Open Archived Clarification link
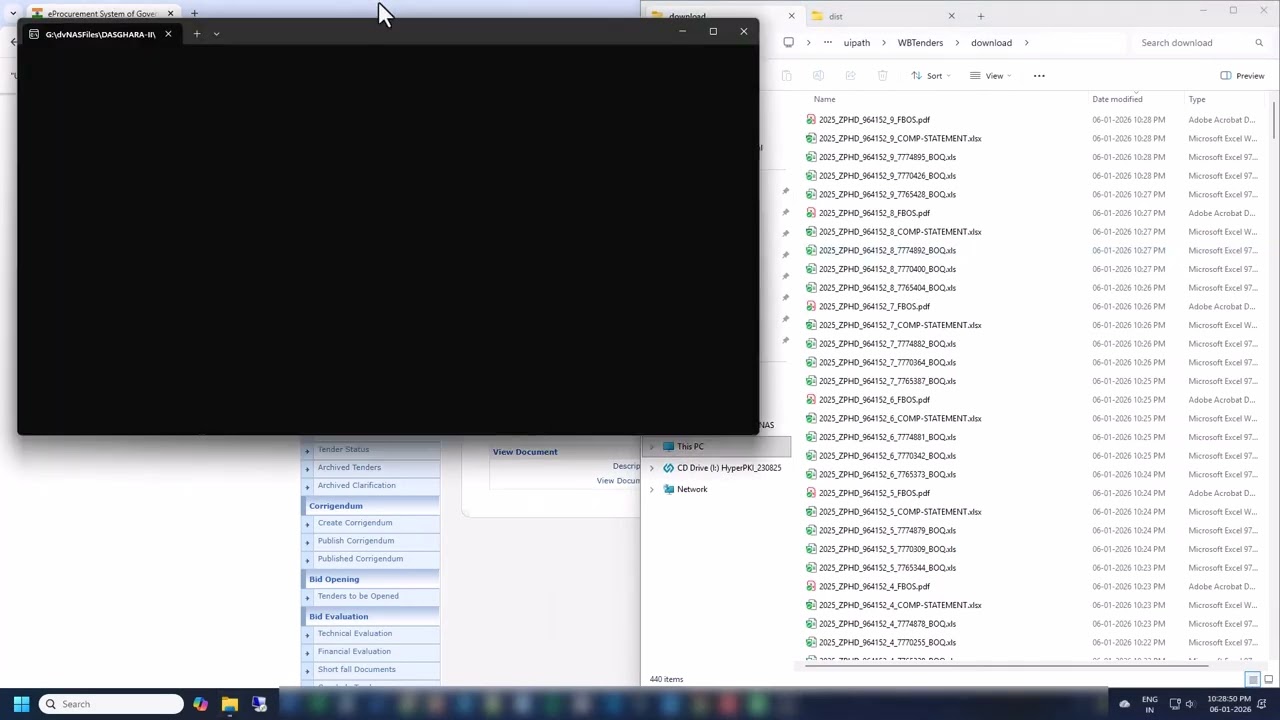This screenshot has height=720, width=1280. point(357,485)
